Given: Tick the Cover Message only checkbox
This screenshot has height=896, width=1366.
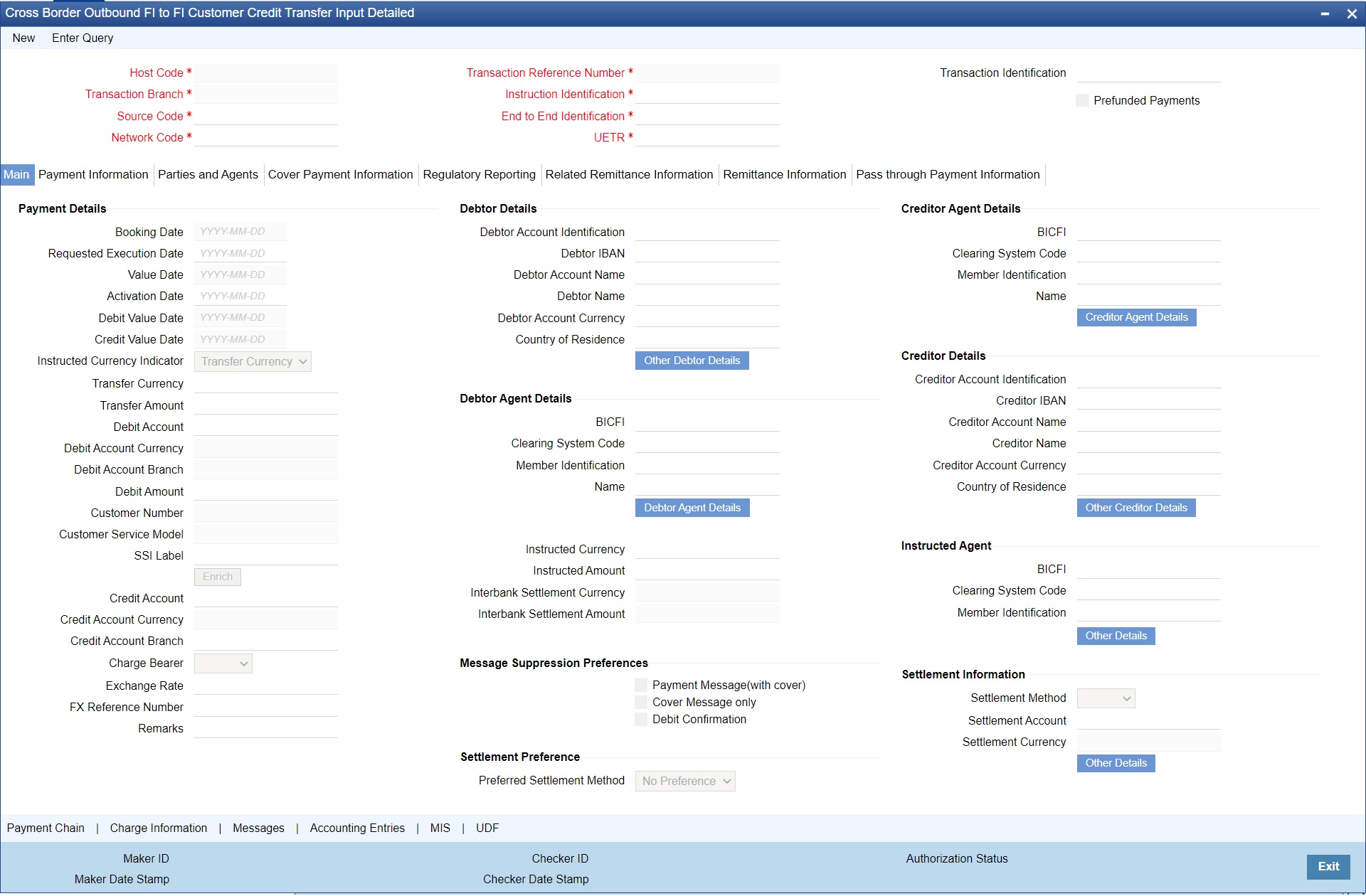Looking at the screenshot, I should pos(641,702).
